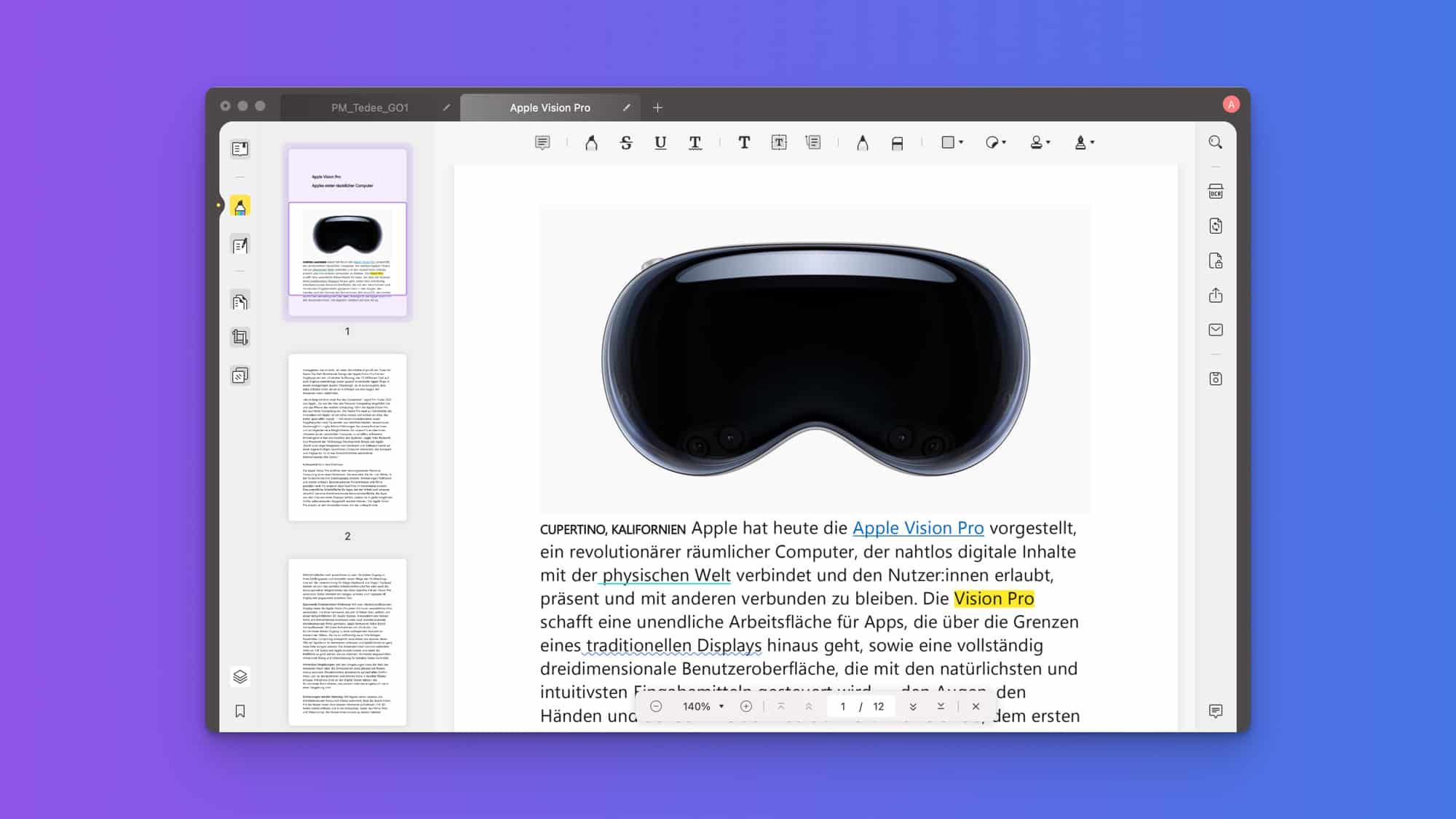Choose the eraser tool
Image resolution: width=1456 pixels, height=819 pixels.
coord(897,143)
